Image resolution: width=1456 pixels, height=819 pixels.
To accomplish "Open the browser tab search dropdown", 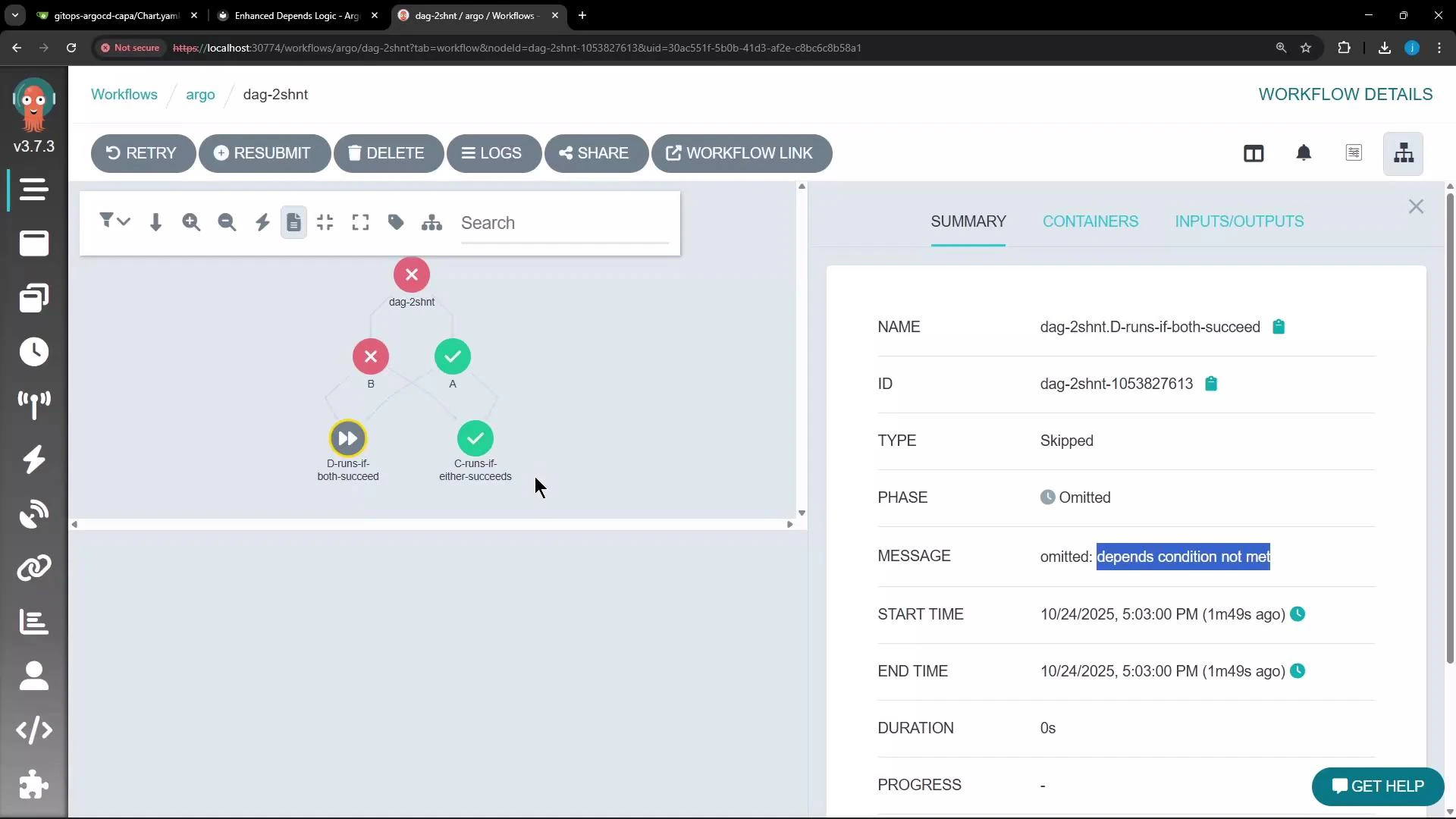I will (x=14, y=15).
